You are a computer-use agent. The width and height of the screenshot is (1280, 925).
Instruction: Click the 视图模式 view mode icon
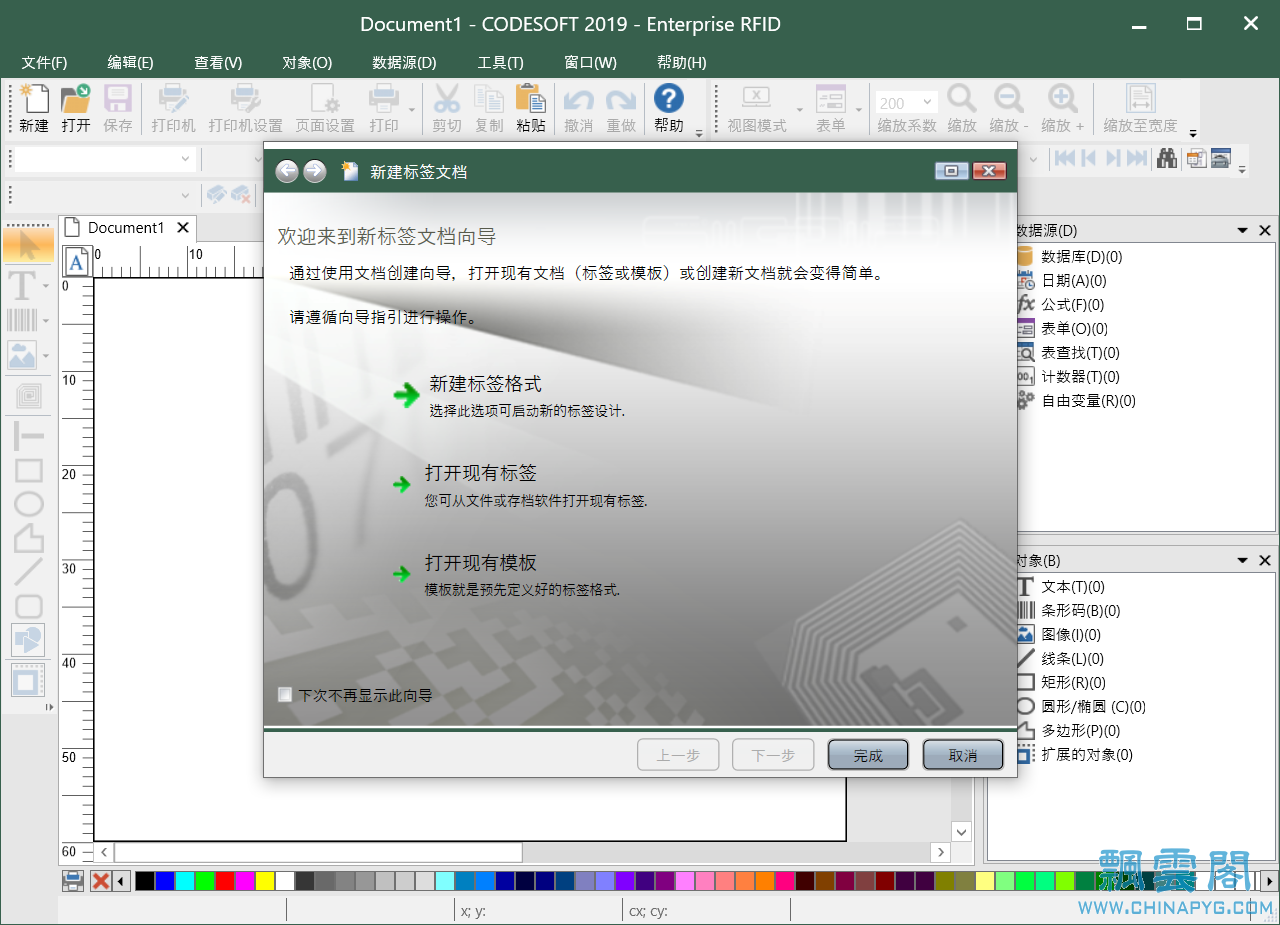point(757,109)
